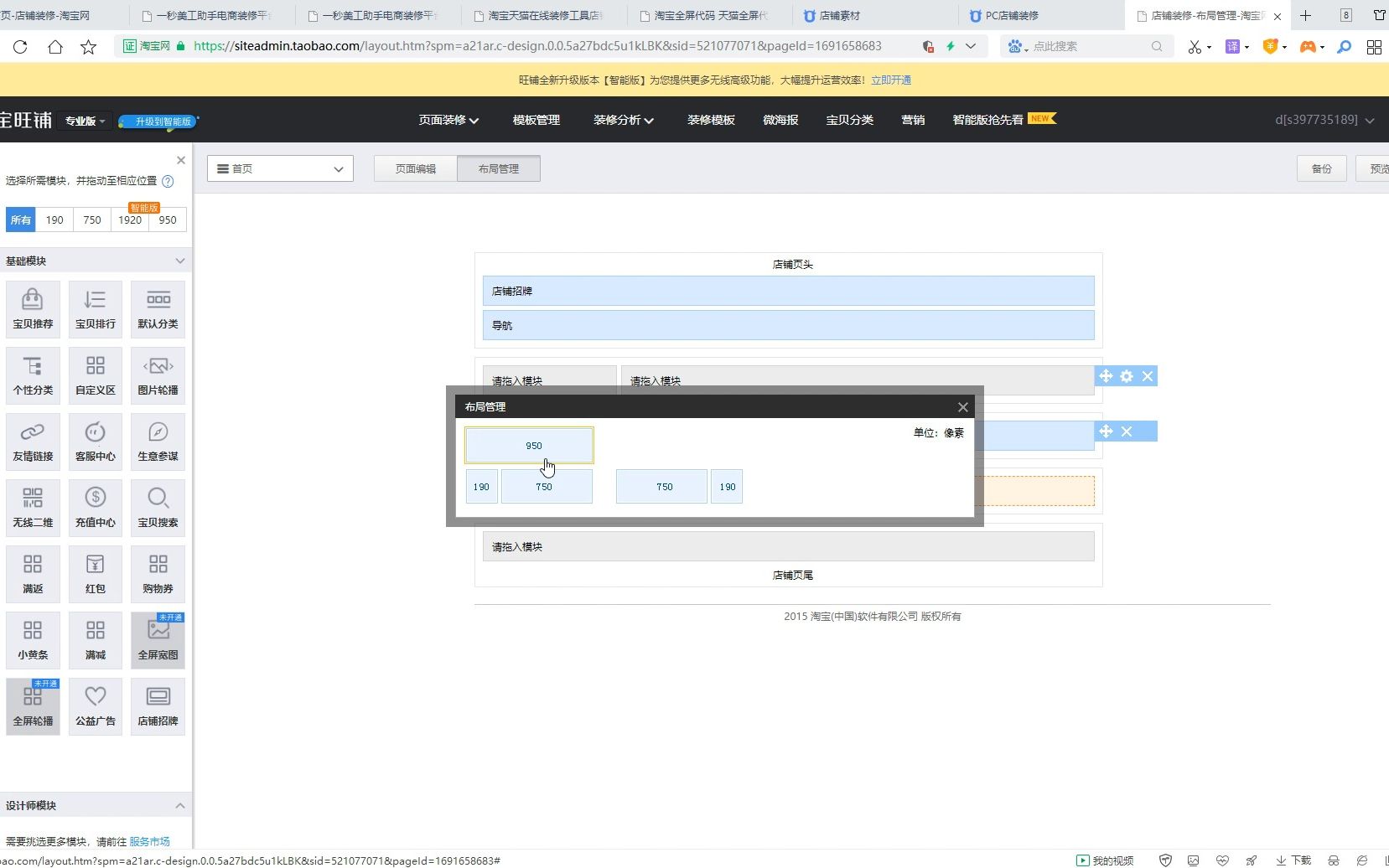The height and width of the screenshot is (868, 1389).
Task: Select the 红包 module
Action: click(96, 574)
